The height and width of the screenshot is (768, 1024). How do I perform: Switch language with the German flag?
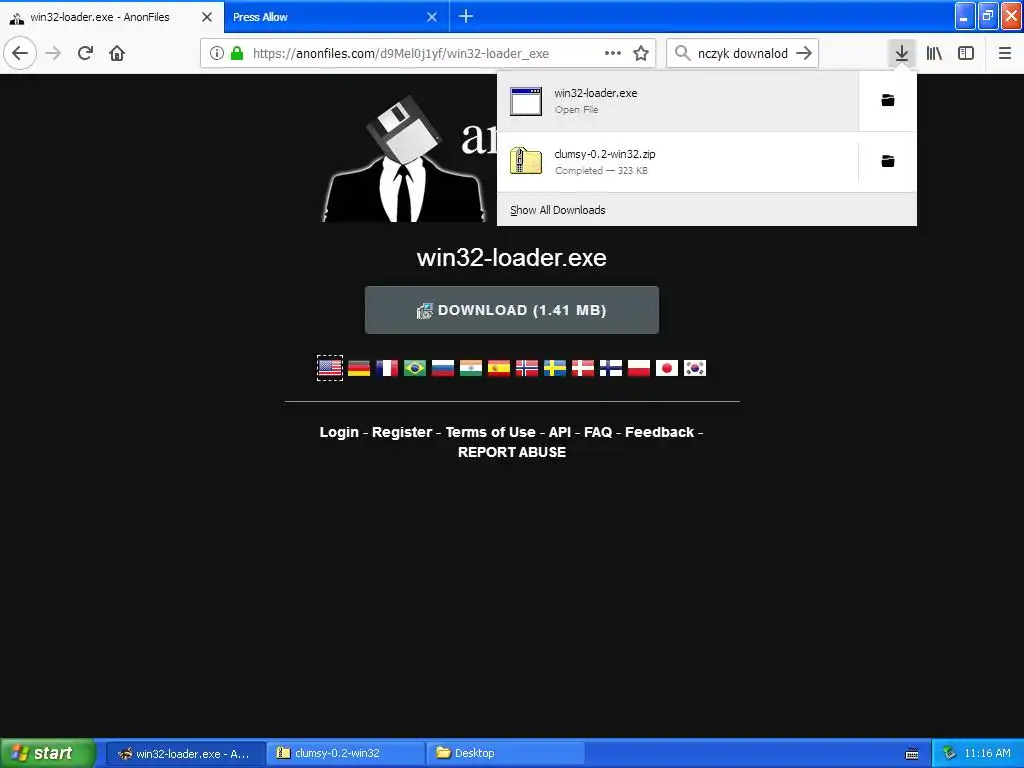pos(359,368)
